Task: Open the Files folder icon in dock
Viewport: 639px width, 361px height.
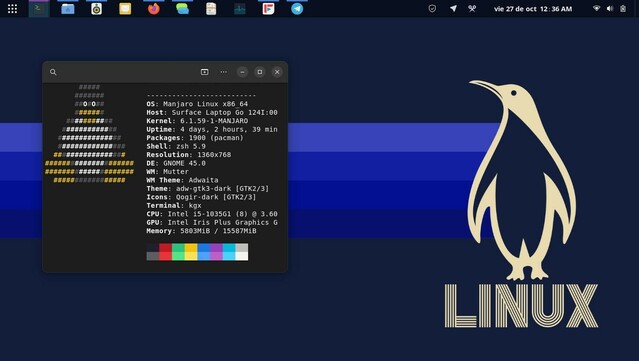Action: pos(68,9)
